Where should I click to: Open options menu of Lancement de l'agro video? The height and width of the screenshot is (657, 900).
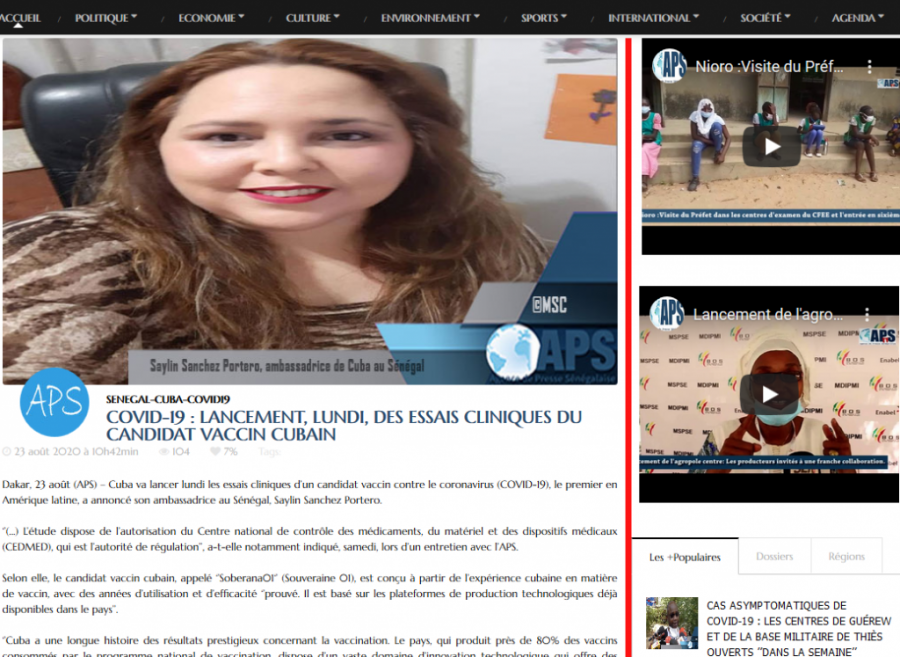[x=867, y=314]
